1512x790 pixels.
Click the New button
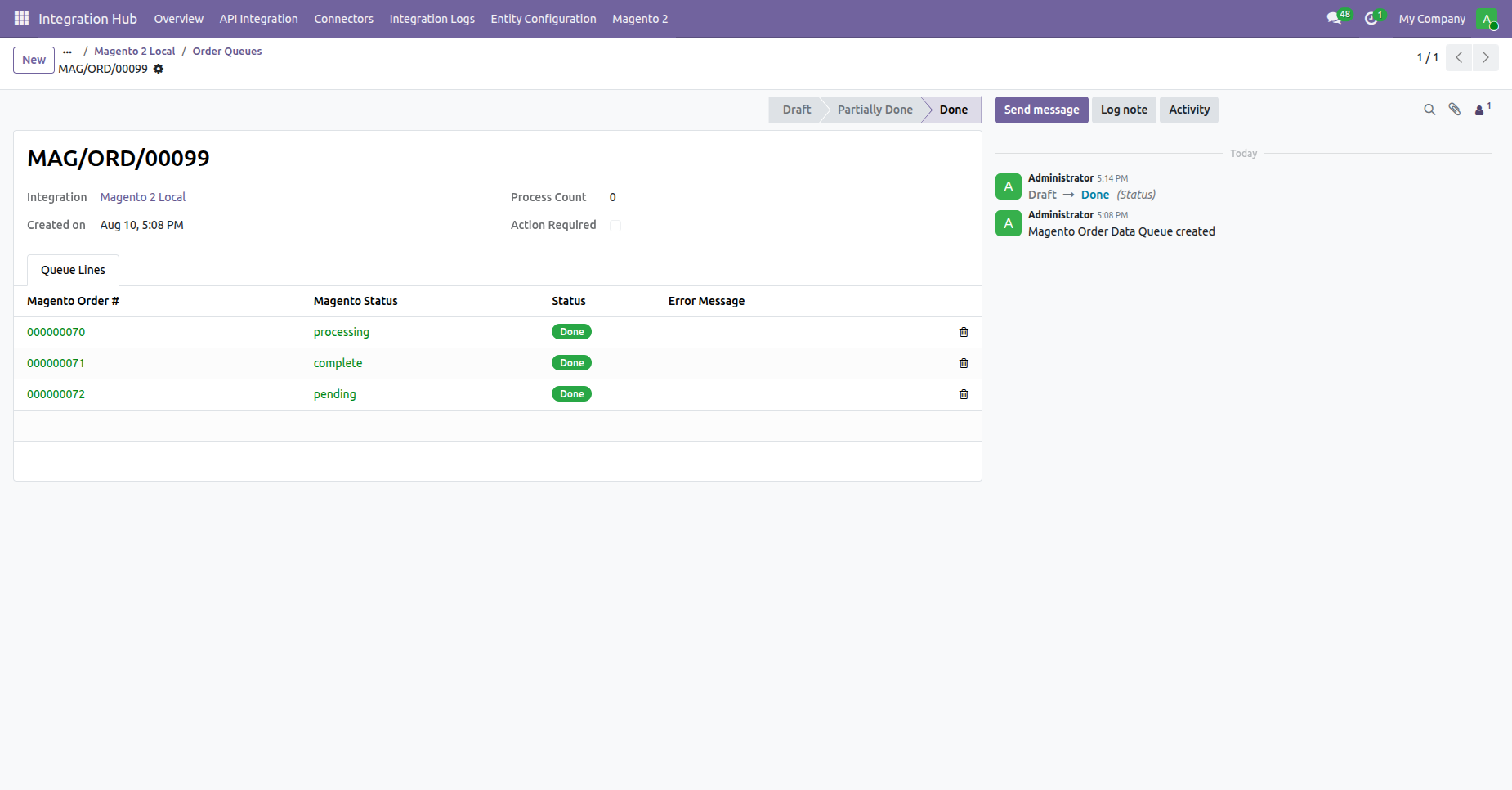[x=34, y=60]
